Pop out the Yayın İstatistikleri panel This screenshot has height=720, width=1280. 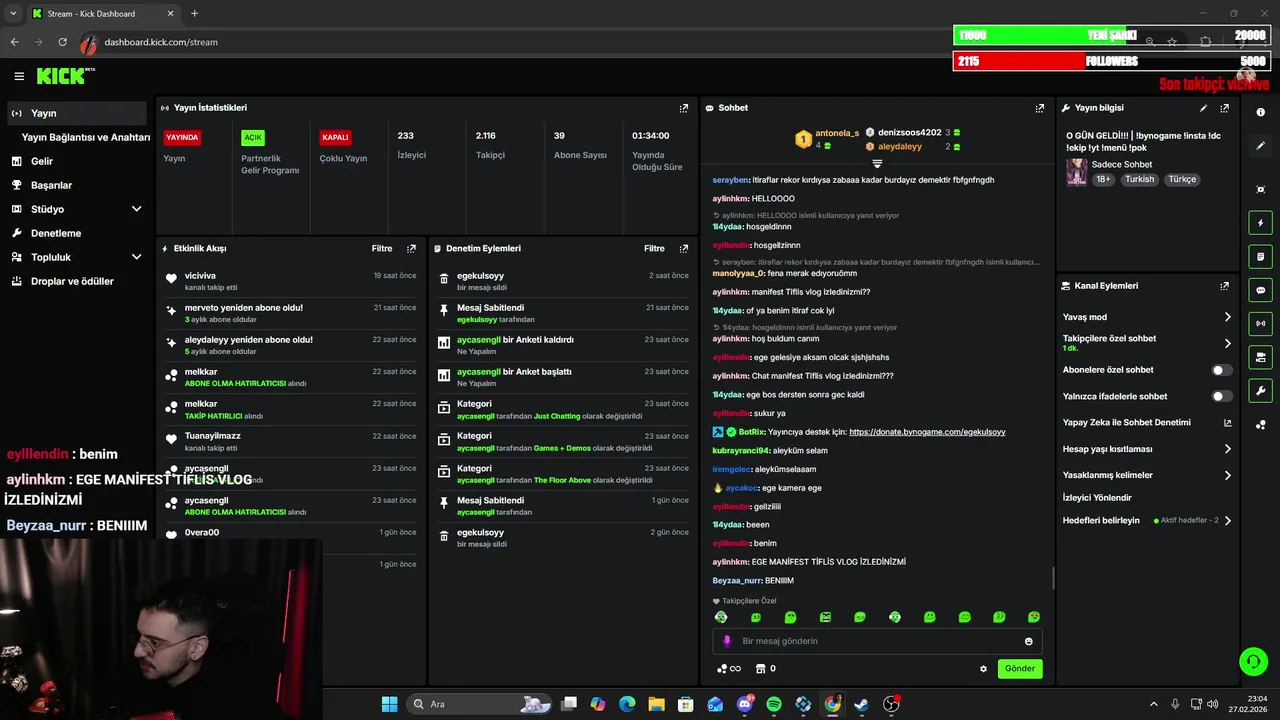684,108
